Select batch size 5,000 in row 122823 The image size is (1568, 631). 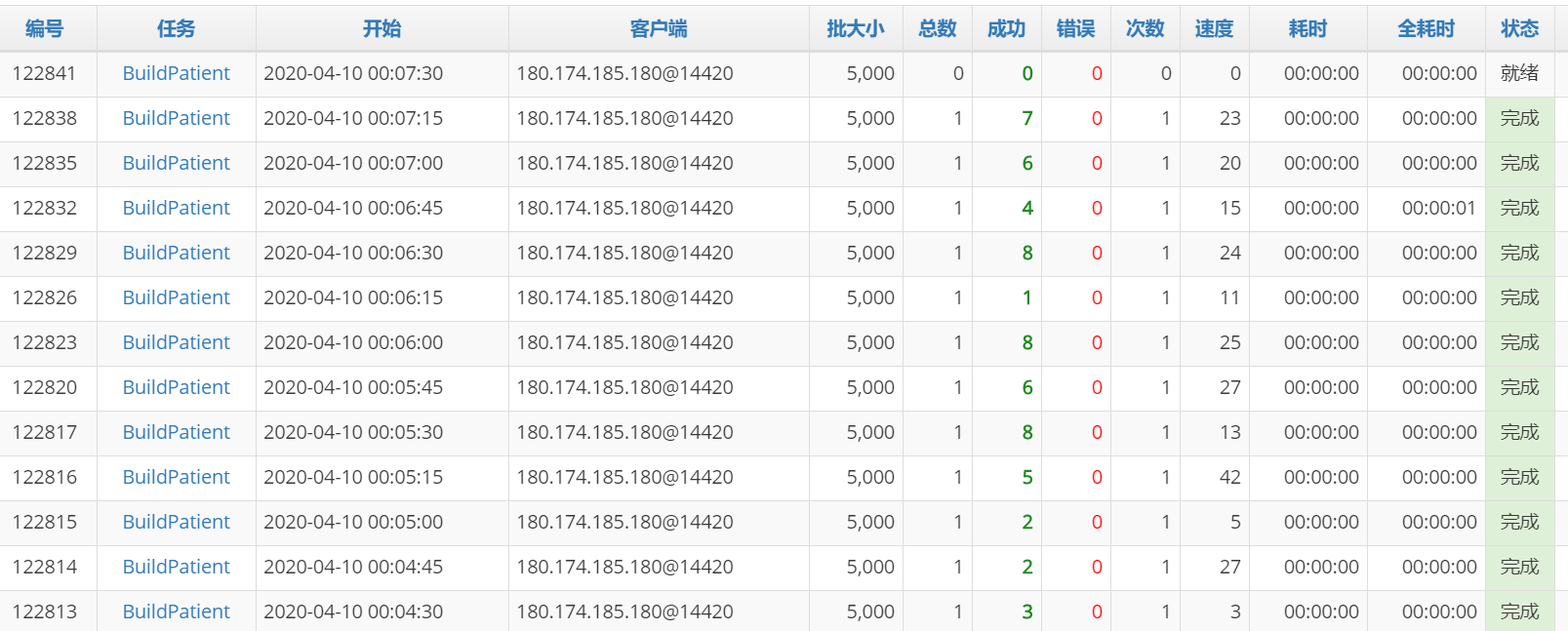tap(870, 343)
